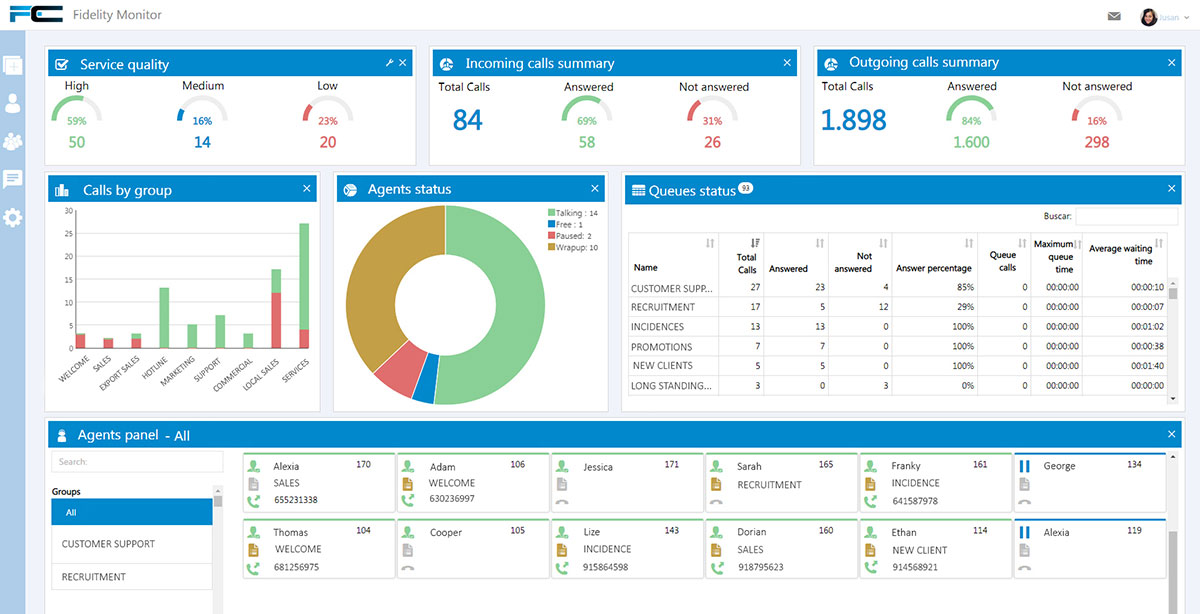Click the Buscar search field
This screenshot has width=1200, height=614.
[1125, 216]
